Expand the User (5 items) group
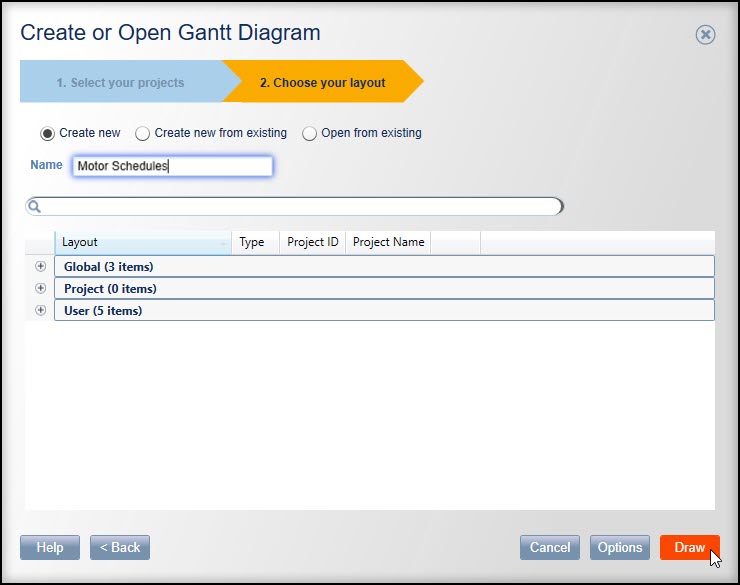The height and width of the screenshot is (585, 740). click(41, 310)
